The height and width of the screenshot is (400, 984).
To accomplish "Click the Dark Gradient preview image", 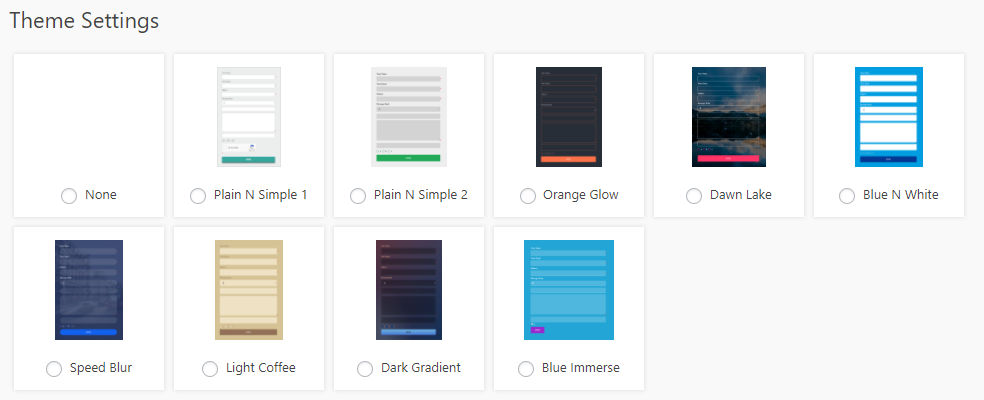I will tap(409, 289).
